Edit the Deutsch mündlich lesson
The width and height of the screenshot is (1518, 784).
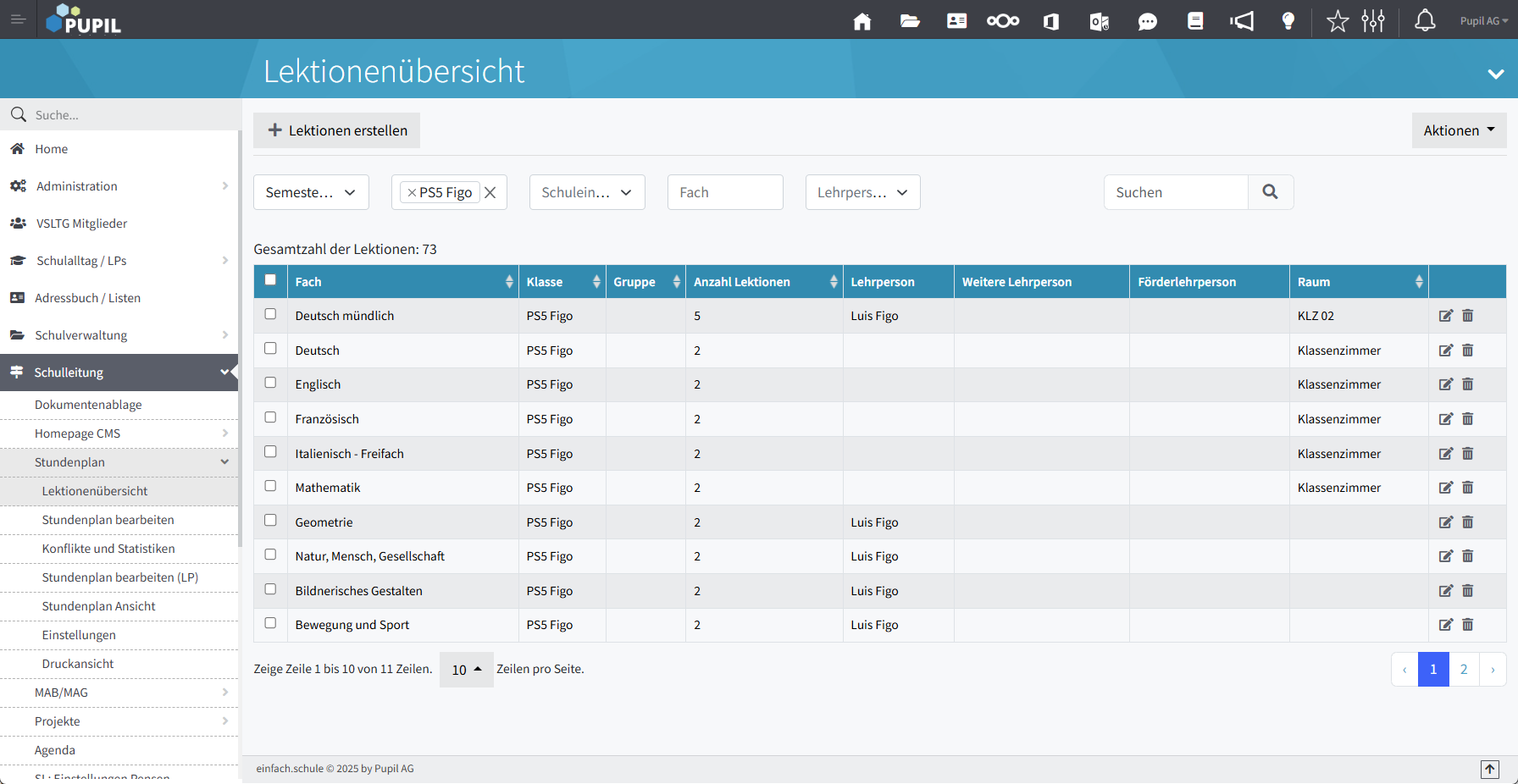[1446, 316]
